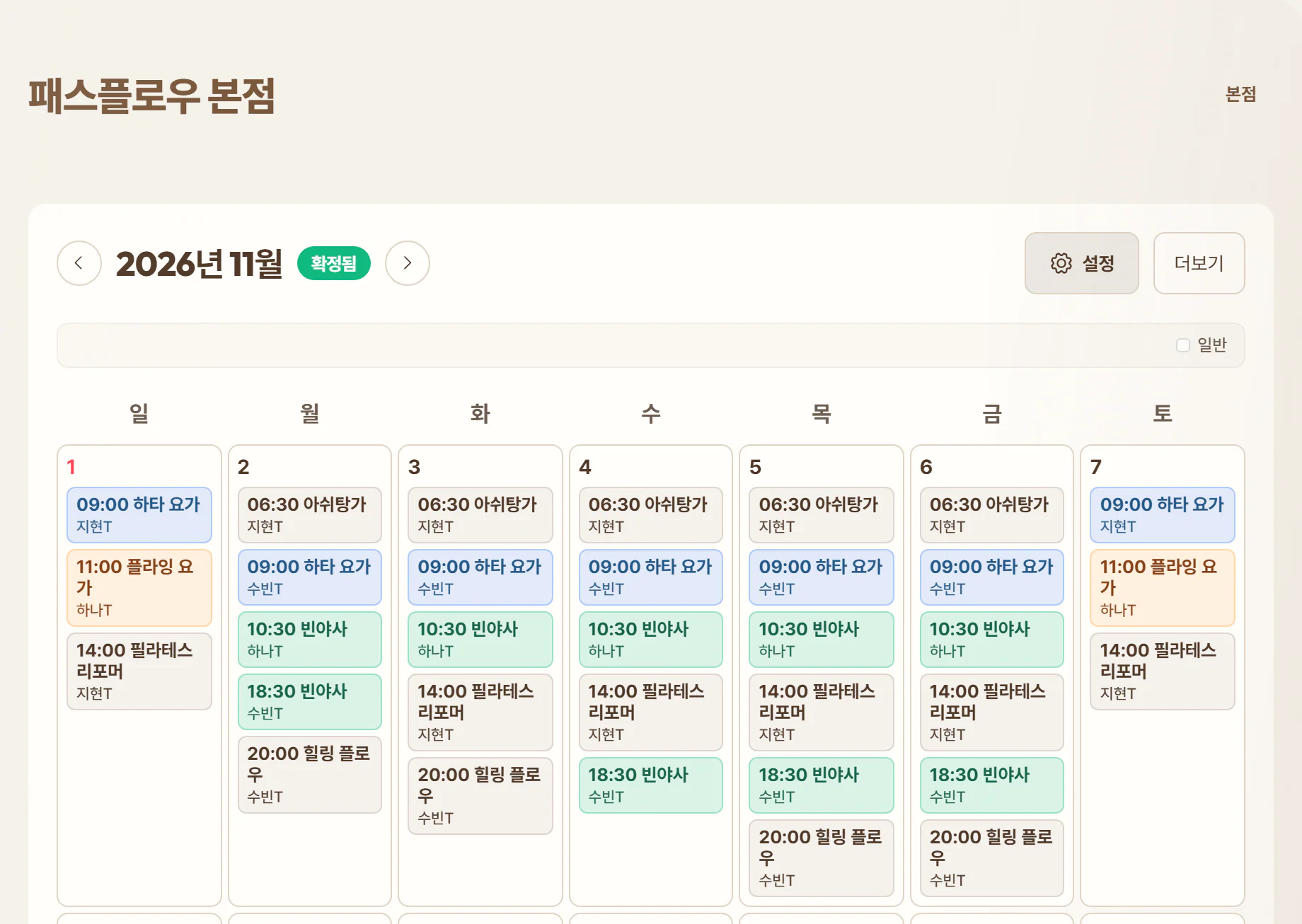Select 10:30 빈야사 class on day 5

pyautogui.click(x=822, y=640)
